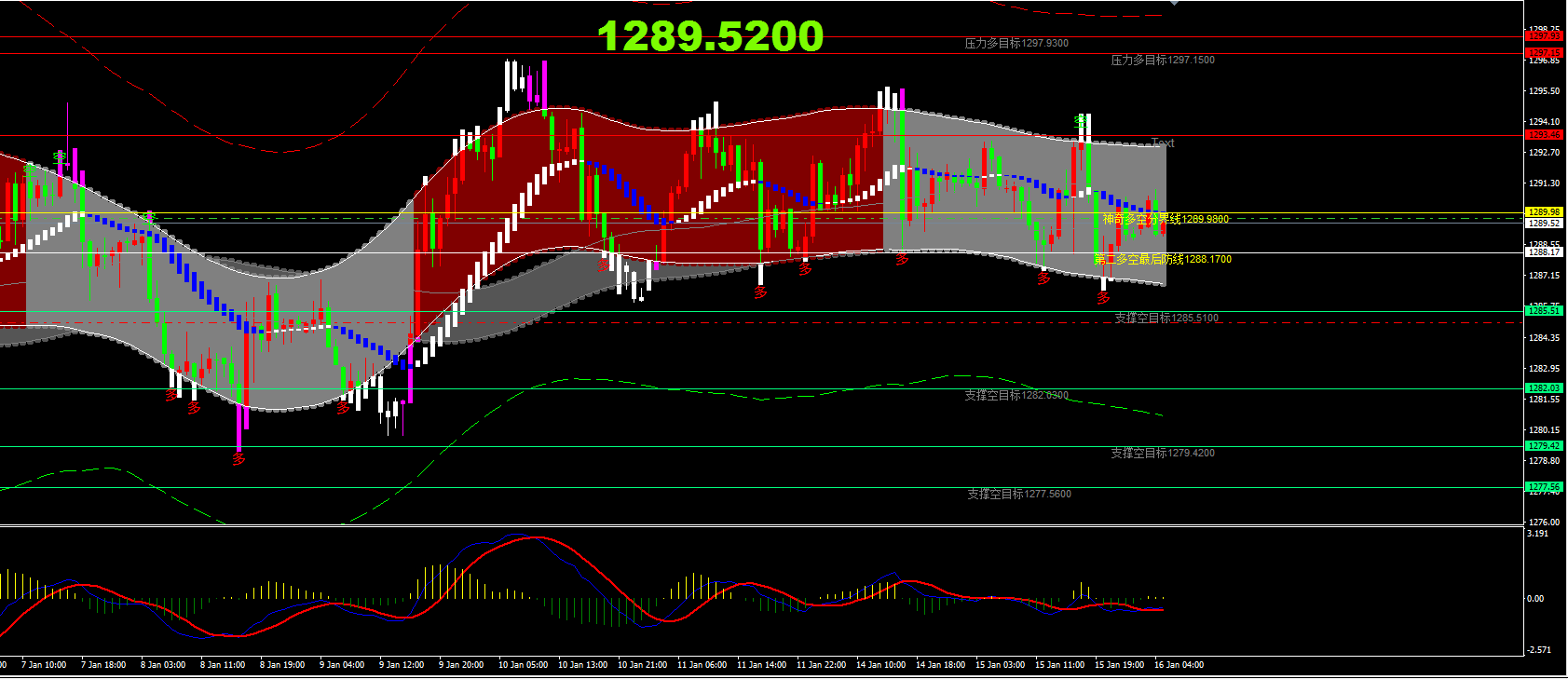Click the 9 Jan 20:00 time label
This screenshot has height=679, width=1568.
click(x=461, y=665)
